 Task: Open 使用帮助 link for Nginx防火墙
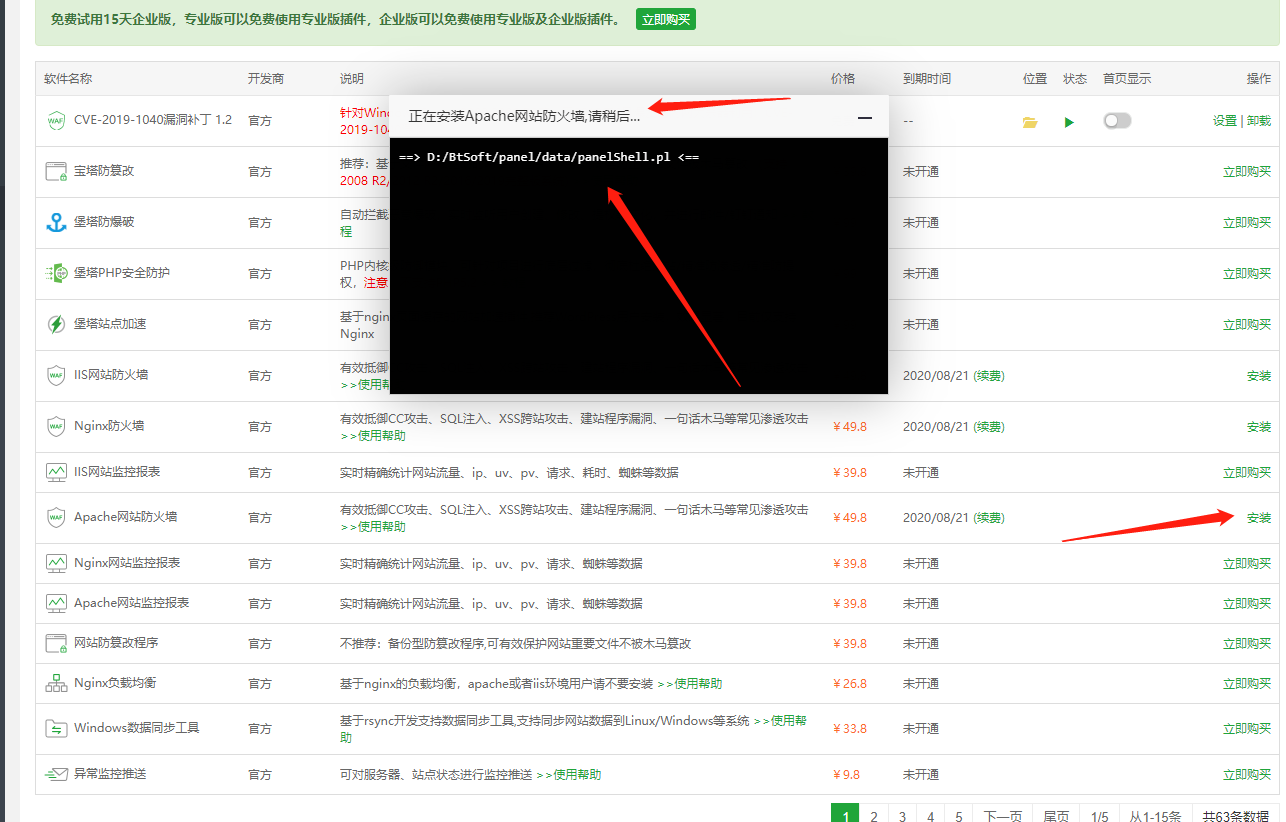(373, 435)
